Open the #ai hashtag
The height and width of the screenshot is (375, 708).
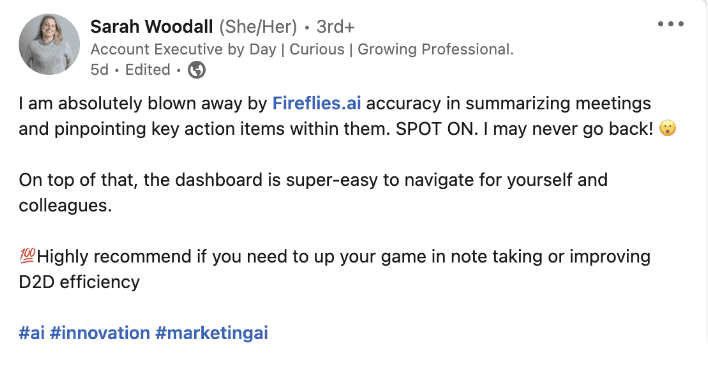pyautogui.click(x=32, y=333)
